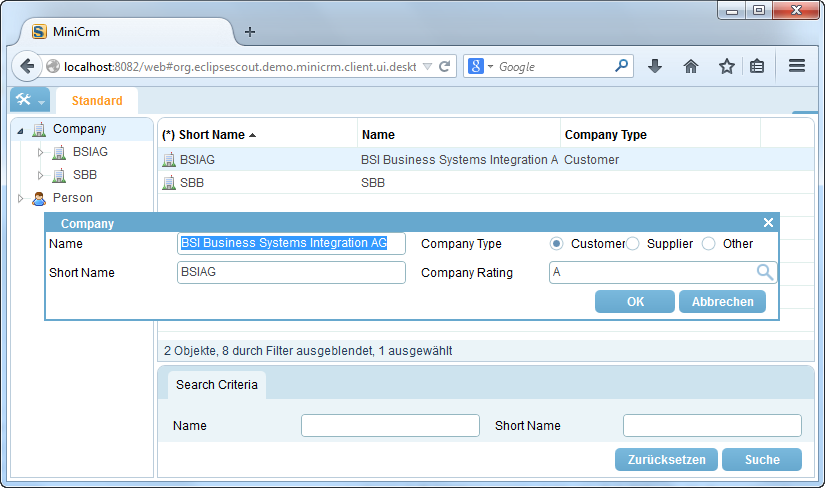Switch to the Standard tab
The image size is (825, 488).
tap(97, 101)
